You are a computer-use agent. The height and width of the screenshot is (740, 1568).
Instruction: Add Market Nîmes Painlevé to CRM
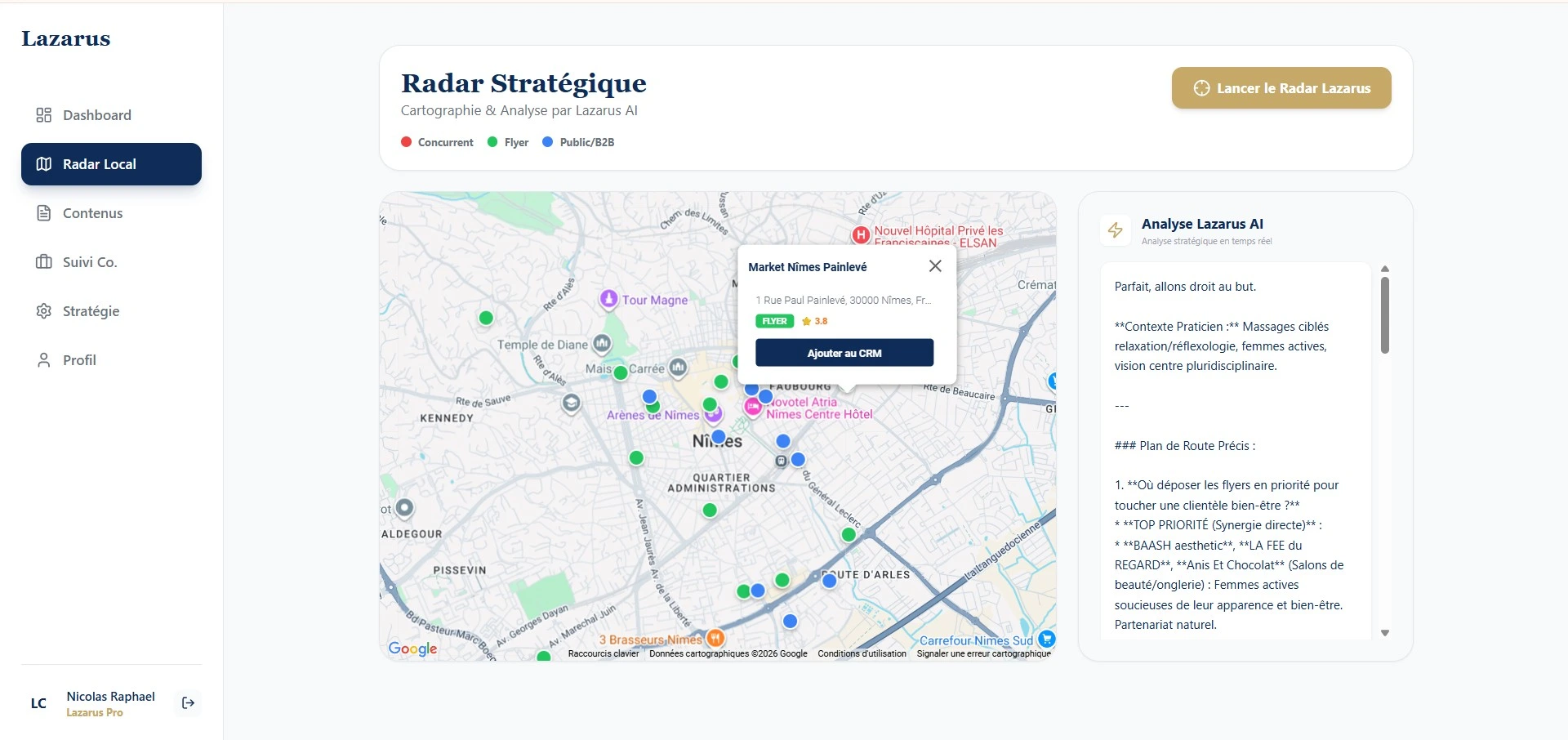(x=844, y=353)
